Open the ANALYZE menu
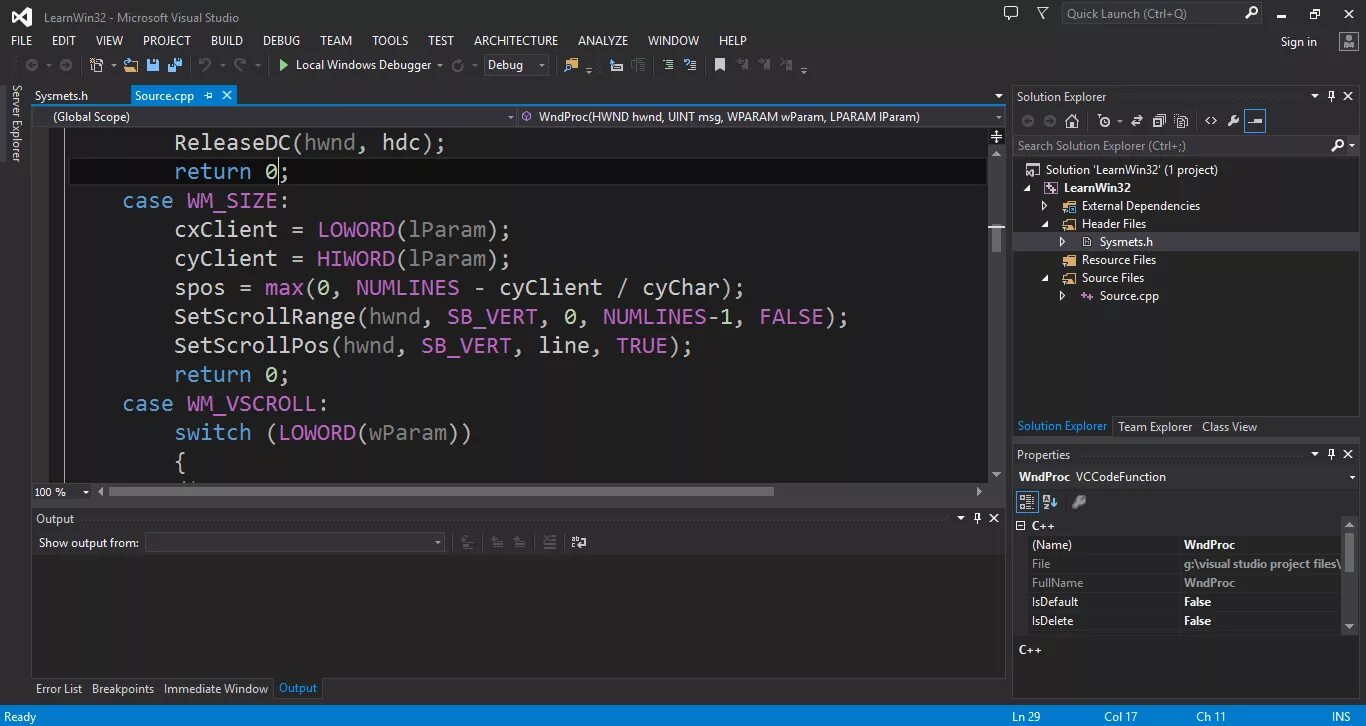 tap(603, 41)
